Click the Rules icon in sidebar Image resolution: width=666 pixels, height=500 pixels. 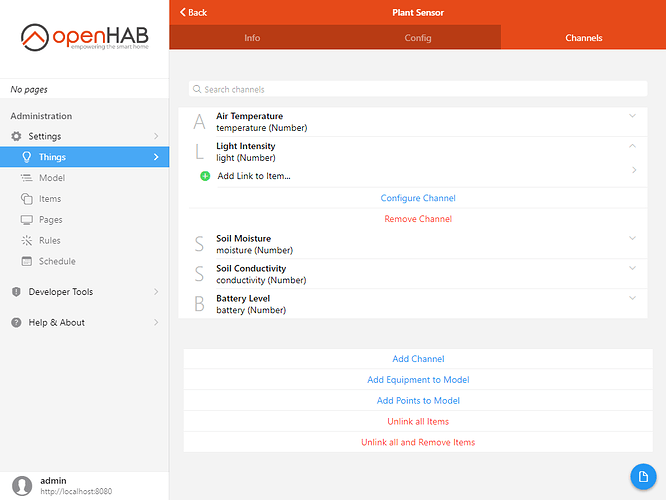27,241
